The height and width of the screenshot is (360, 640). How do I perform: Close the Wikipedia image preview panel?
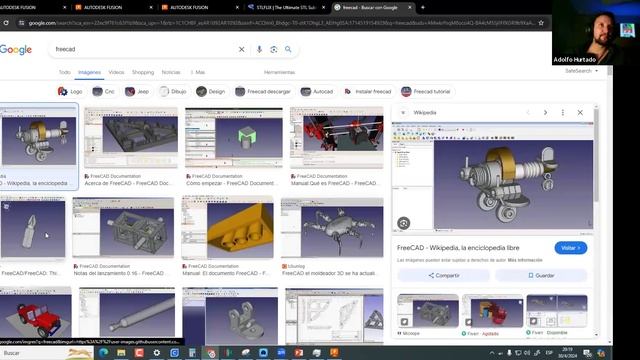(x=580, y=112)
